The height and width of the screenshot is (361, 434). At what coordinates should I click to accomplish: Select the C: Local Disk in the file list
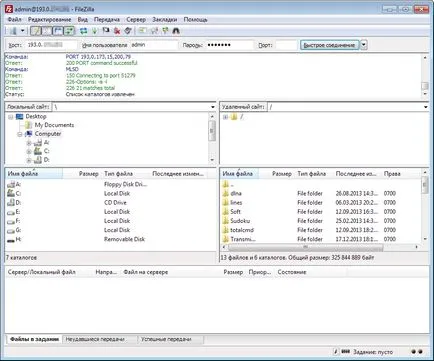(x=110, y=193)
